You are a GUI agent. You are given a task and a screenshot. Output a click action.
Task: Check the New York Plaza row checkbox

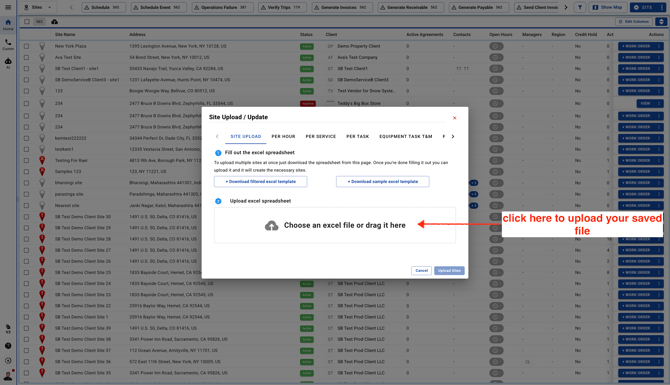[26, 46]
